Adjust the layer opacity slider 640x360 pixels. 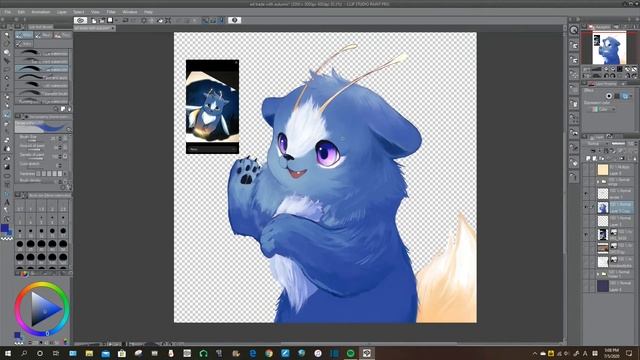(618, 143)
